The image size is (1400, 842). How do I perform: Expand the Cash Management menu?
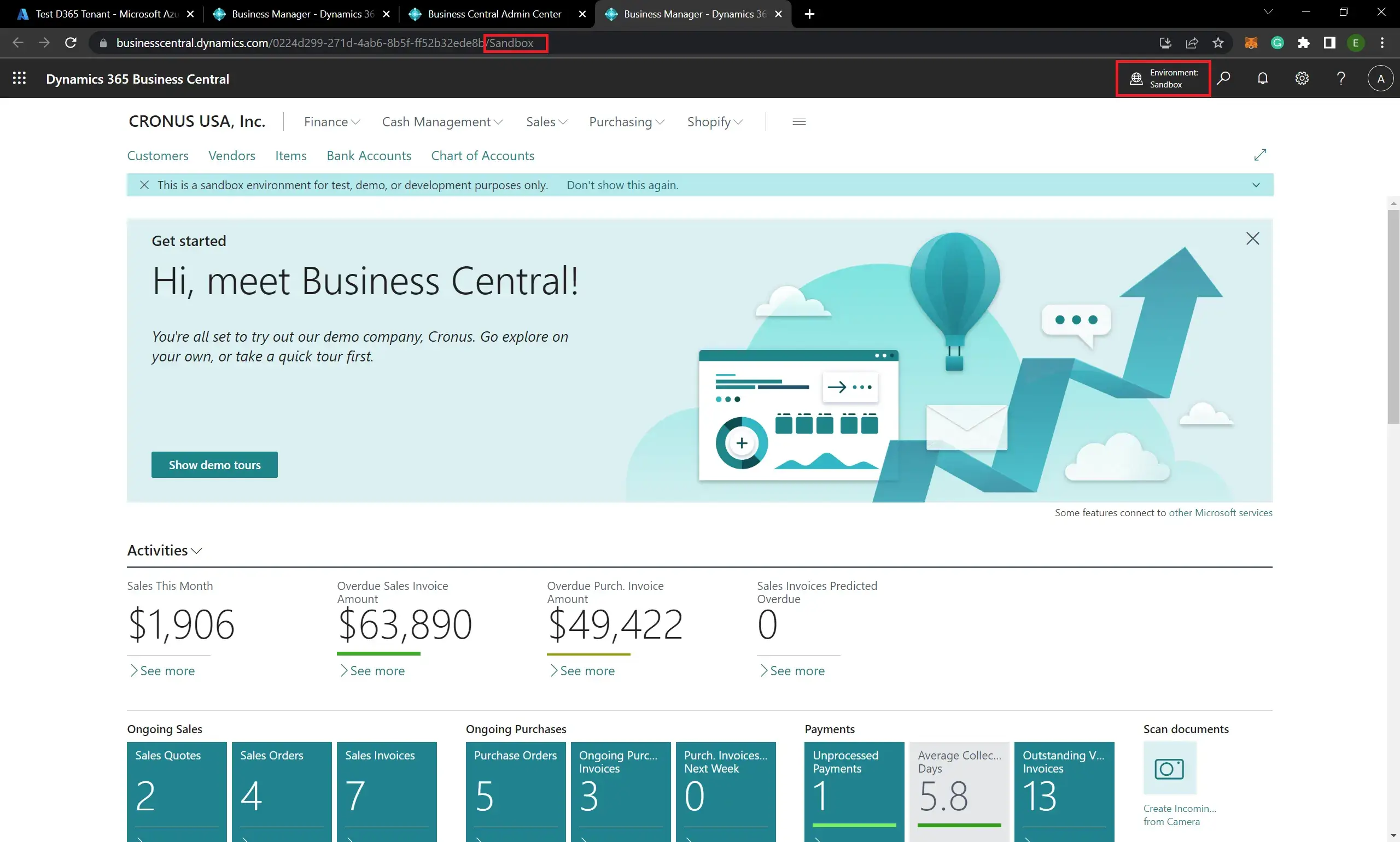442,122
